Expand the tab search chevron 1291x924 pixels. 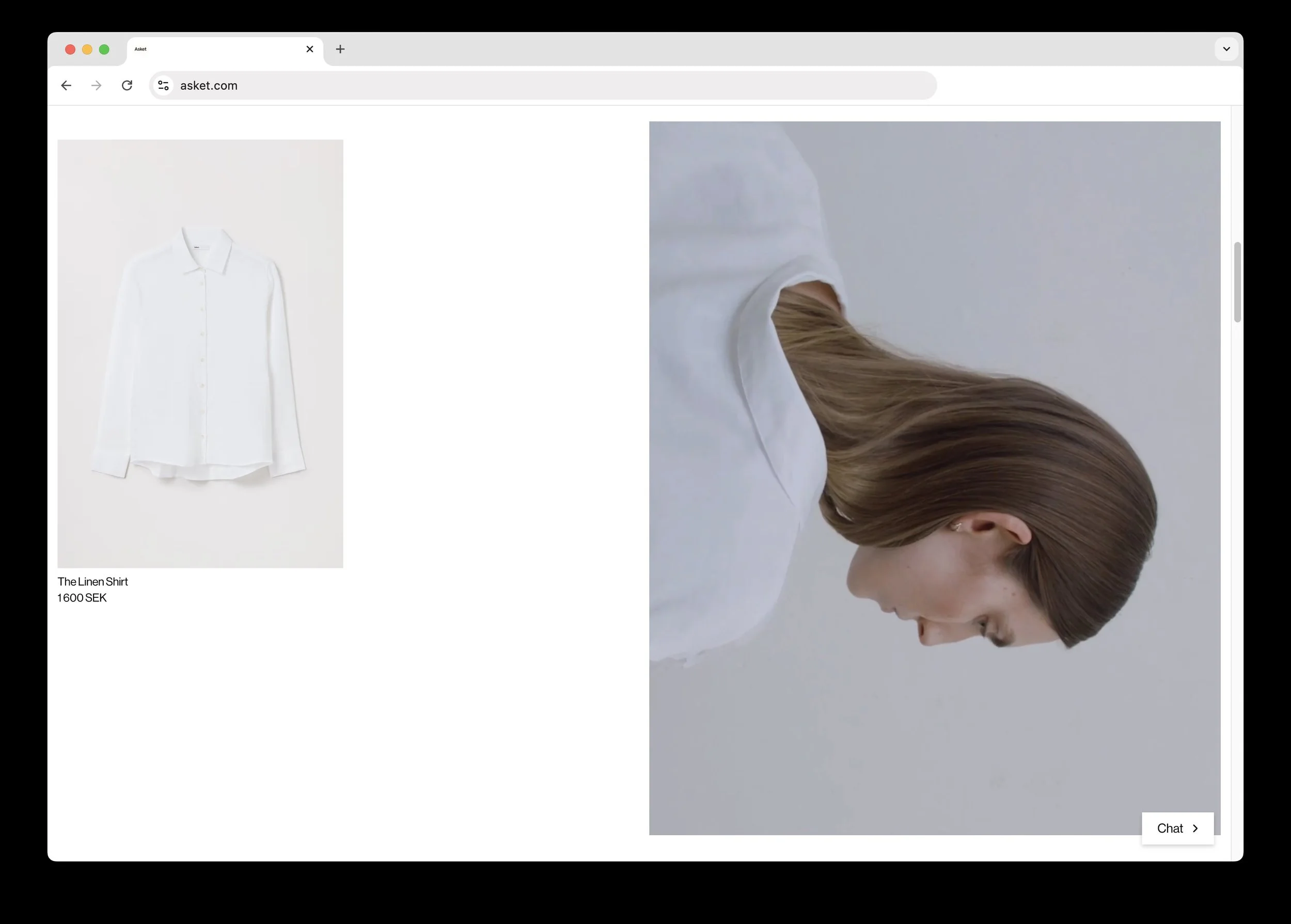1226,50
